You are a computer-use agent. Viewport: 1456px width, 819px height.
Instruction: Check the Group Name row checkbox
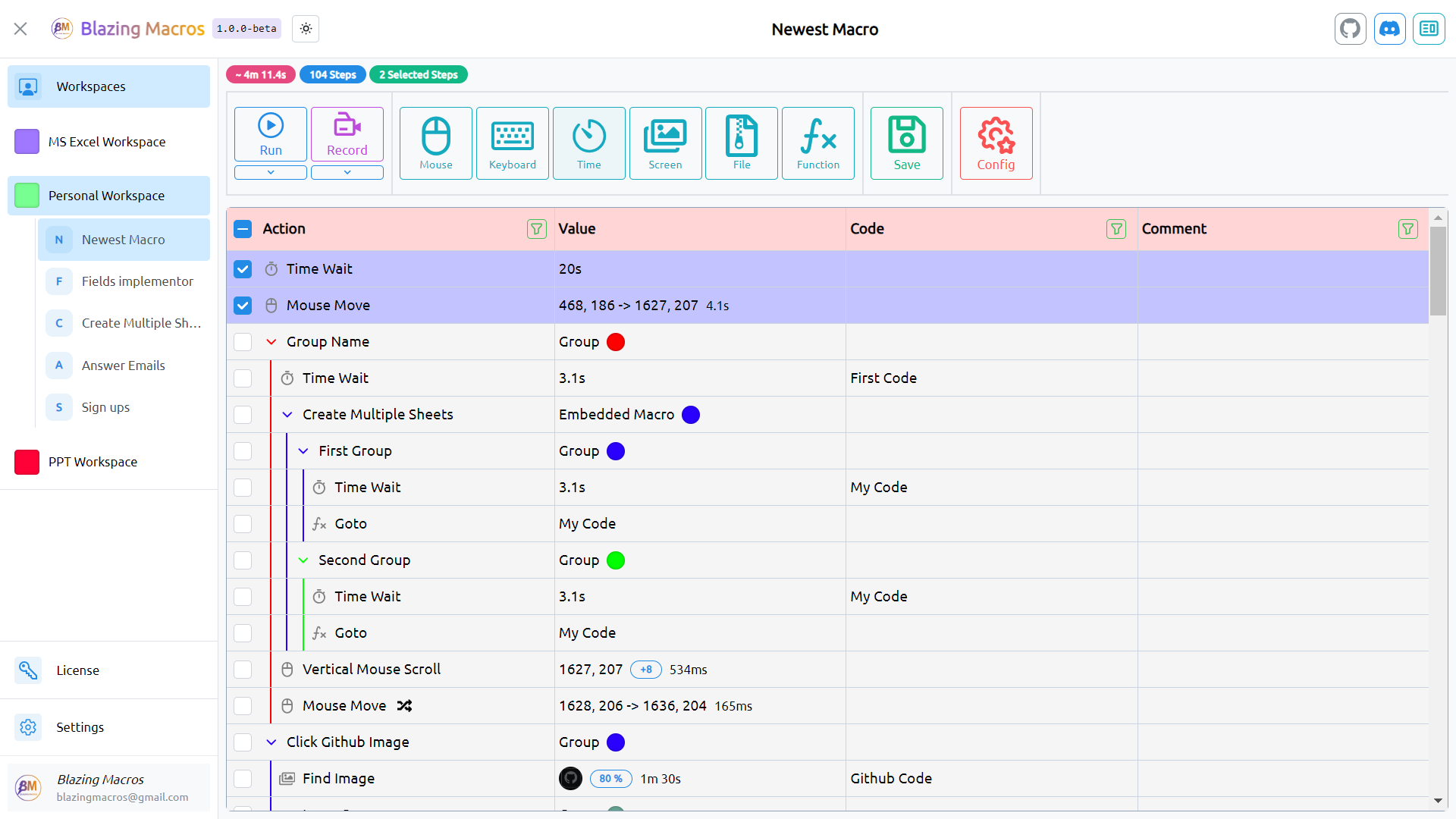pyautogui.click(x=243, y=342)
